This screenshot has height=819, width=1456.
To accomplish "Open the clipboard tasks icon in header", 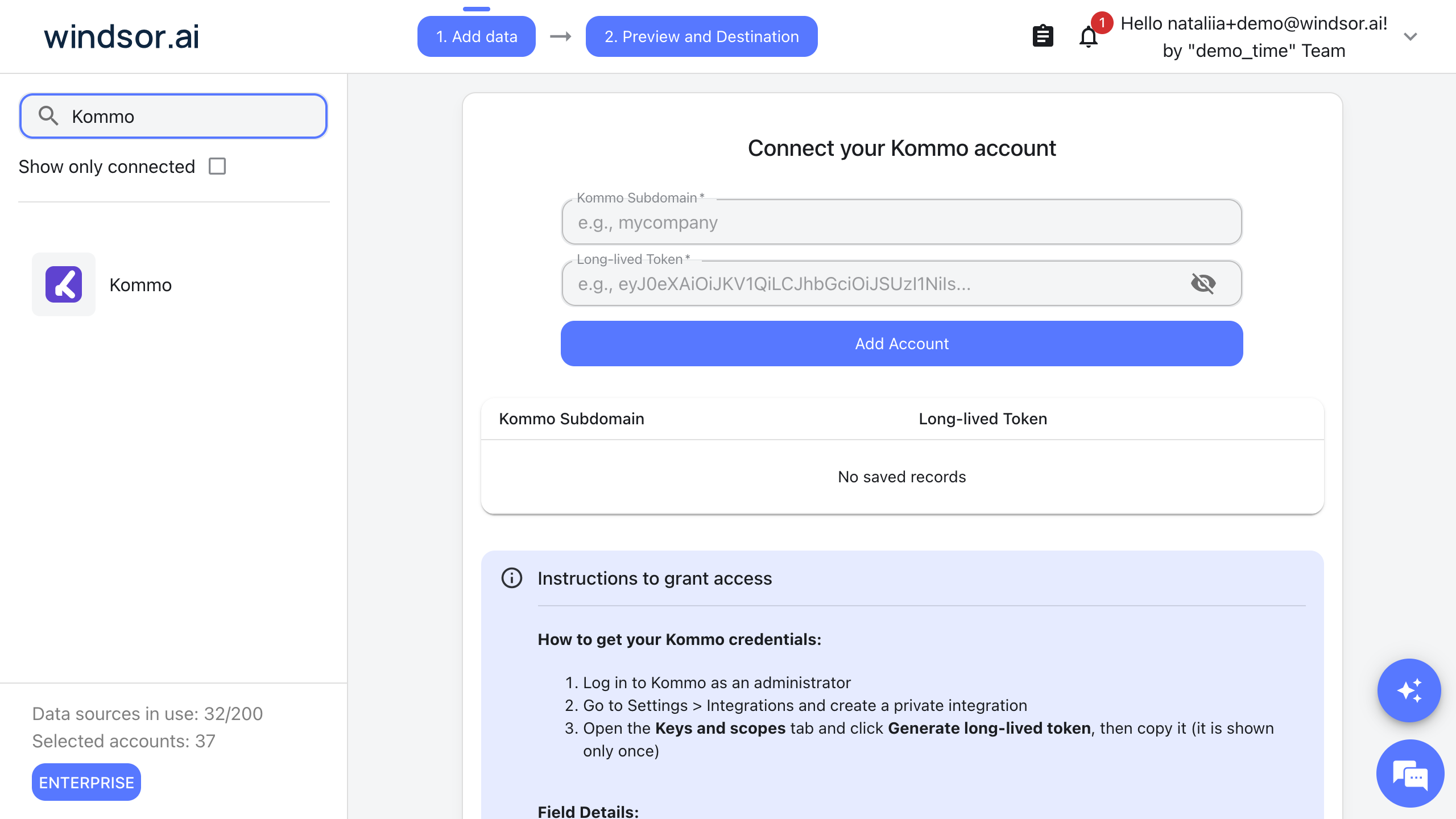I will 1043,36.
